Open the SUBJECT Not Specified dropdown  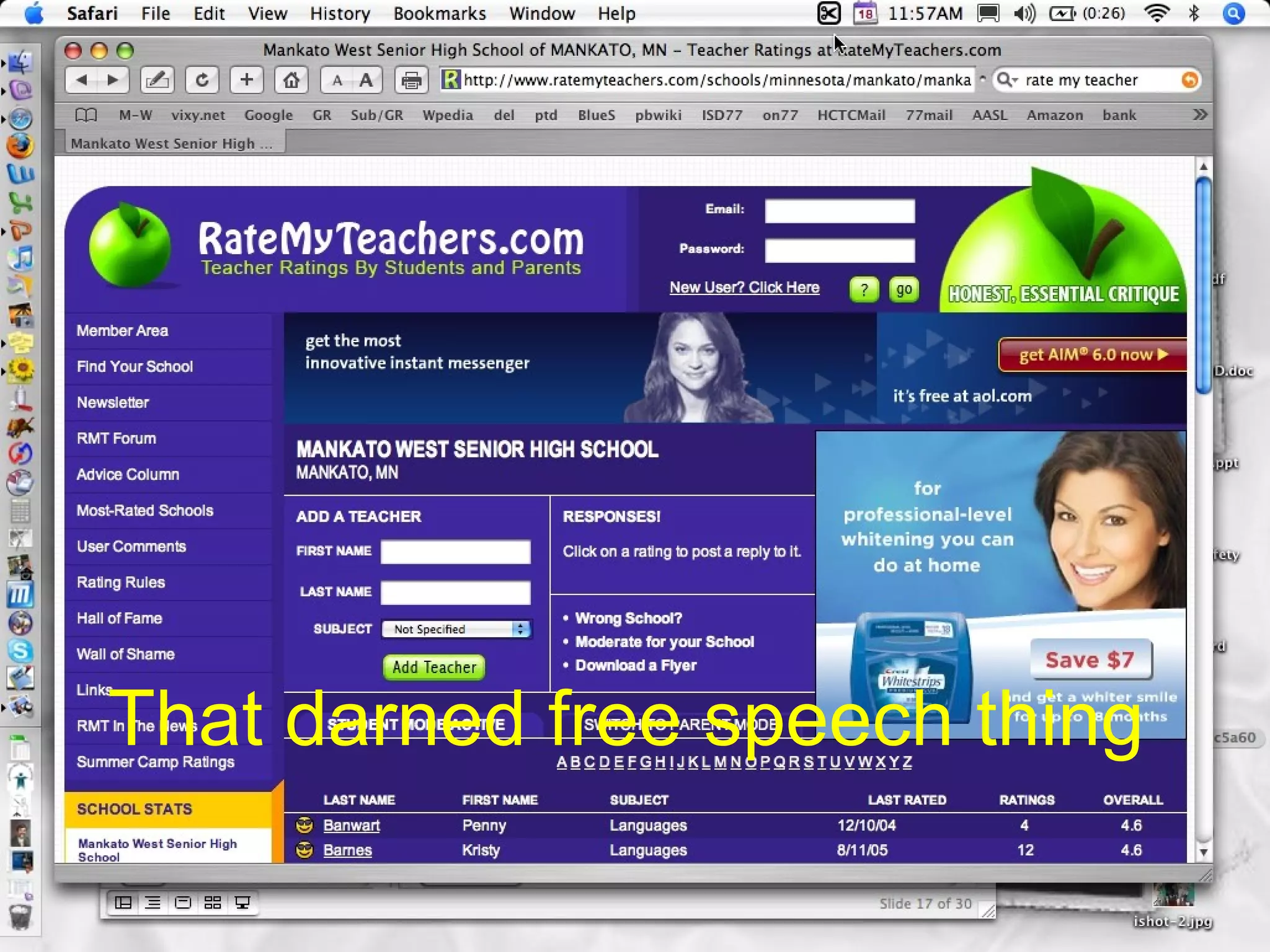coord(456,629)
